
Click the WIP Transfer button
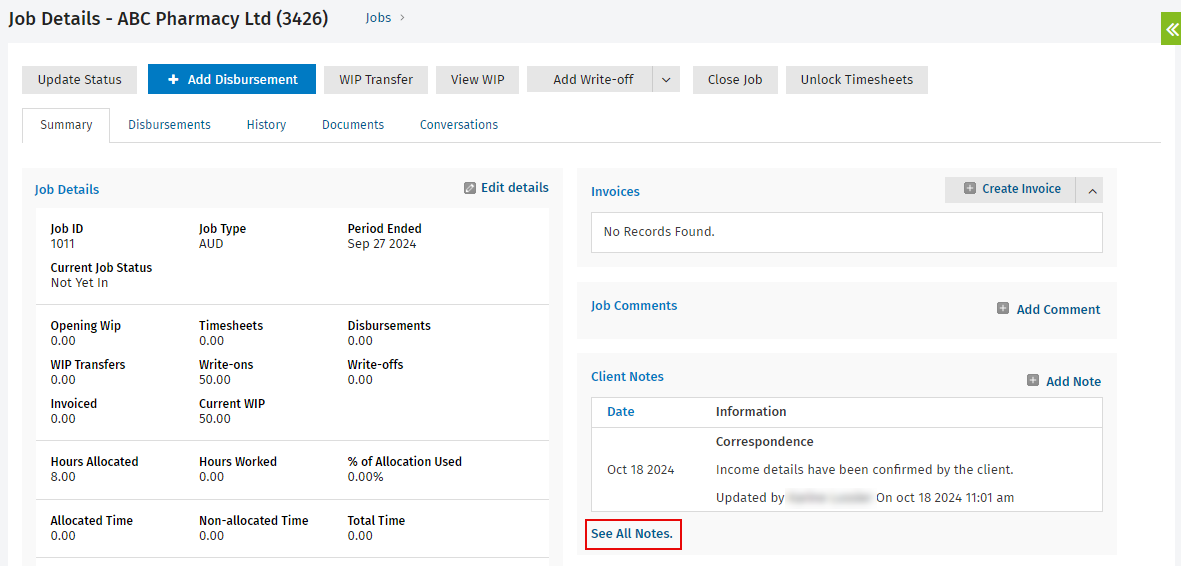[376, 80]
